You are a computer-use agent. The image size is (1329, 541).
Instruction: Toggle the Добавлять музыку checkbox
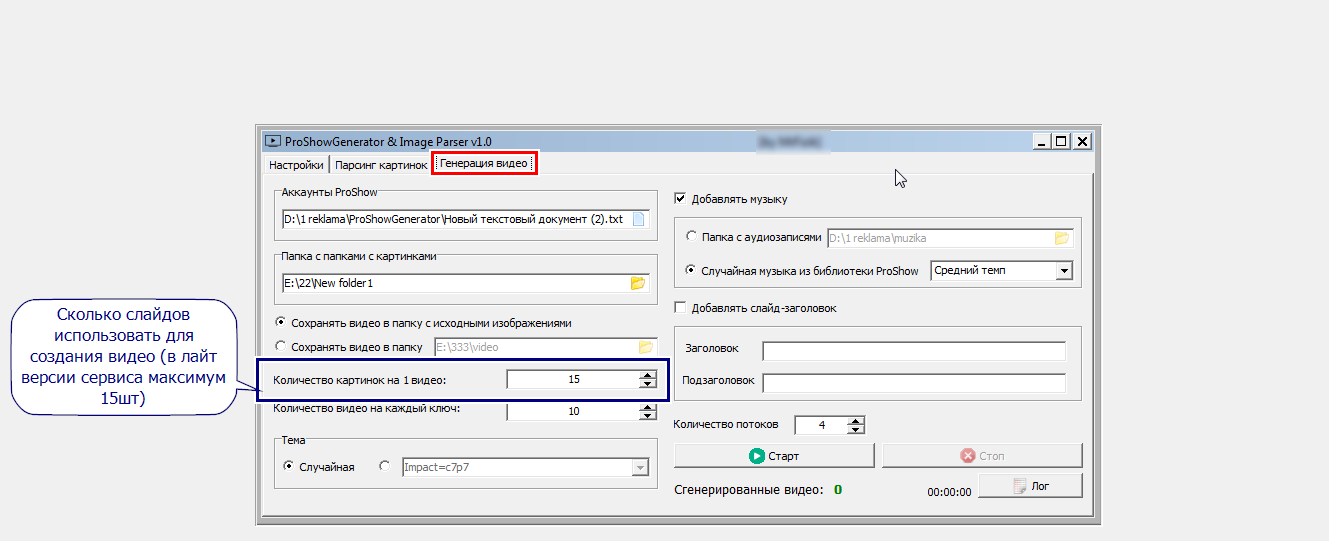click(x=681, y=199)
